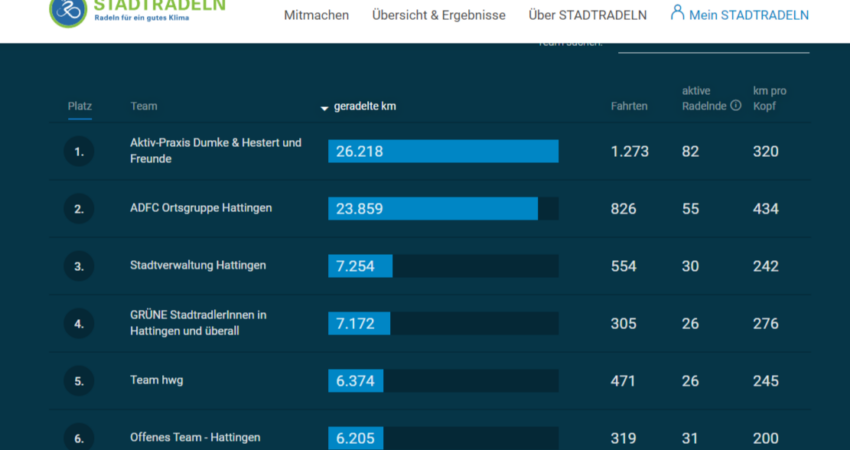Click the geradelte km sort arrow
Image resolution: width=850 pixels, height=450 pixels.
pyautogui.click(x=324, y=108)
